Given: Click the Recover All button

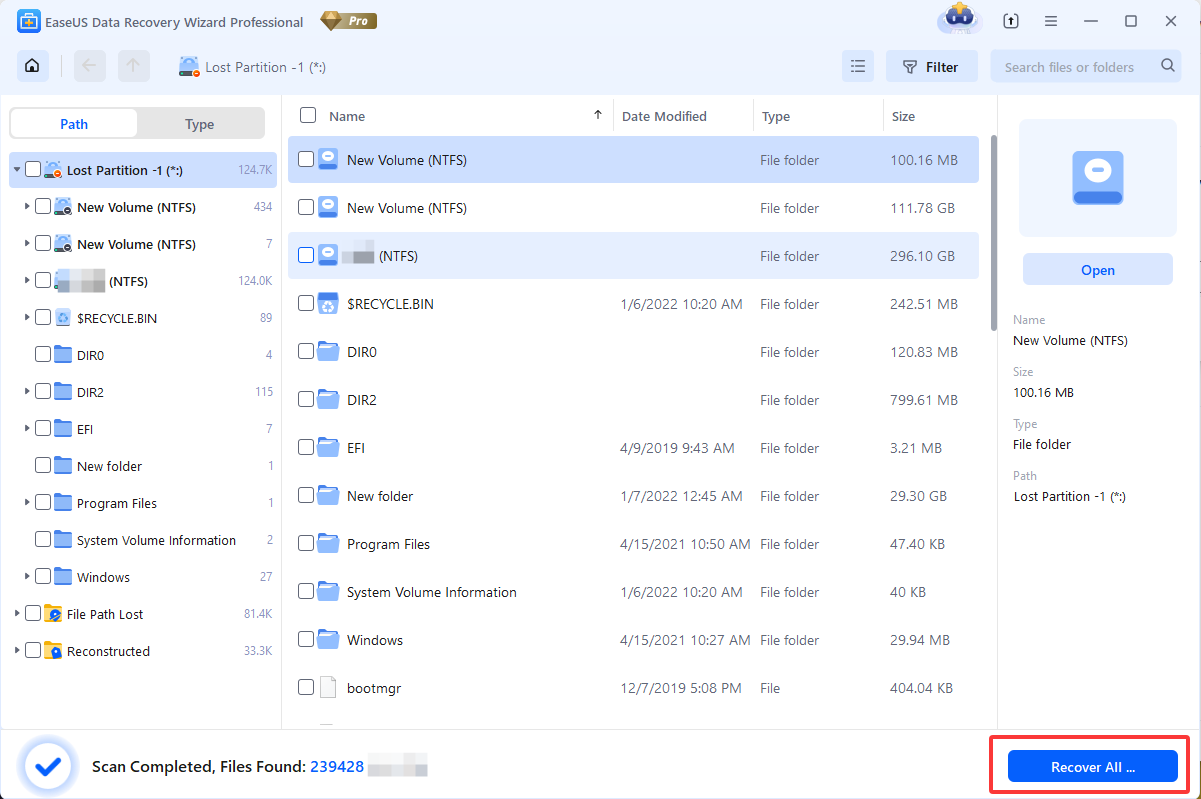Looking at the screenshot, I should click(1092, 767).
